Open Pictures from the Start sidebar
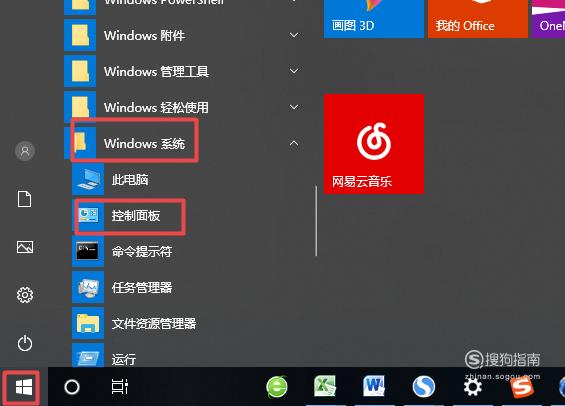The image size is (565, 406). click(x=25, y=247)
